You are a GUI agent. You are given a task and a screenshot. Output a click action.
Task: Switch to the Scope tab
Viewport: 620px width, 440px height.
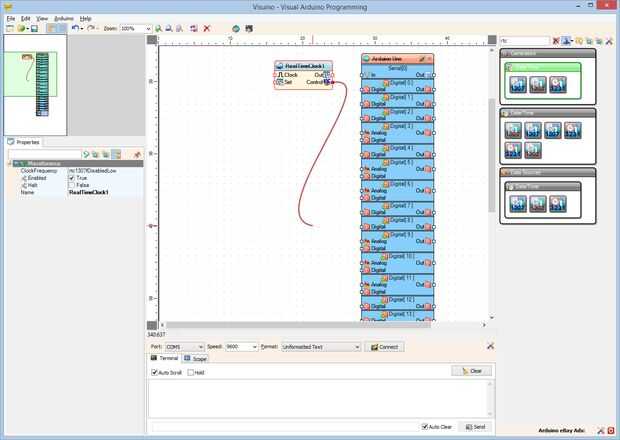pos(196,358)
